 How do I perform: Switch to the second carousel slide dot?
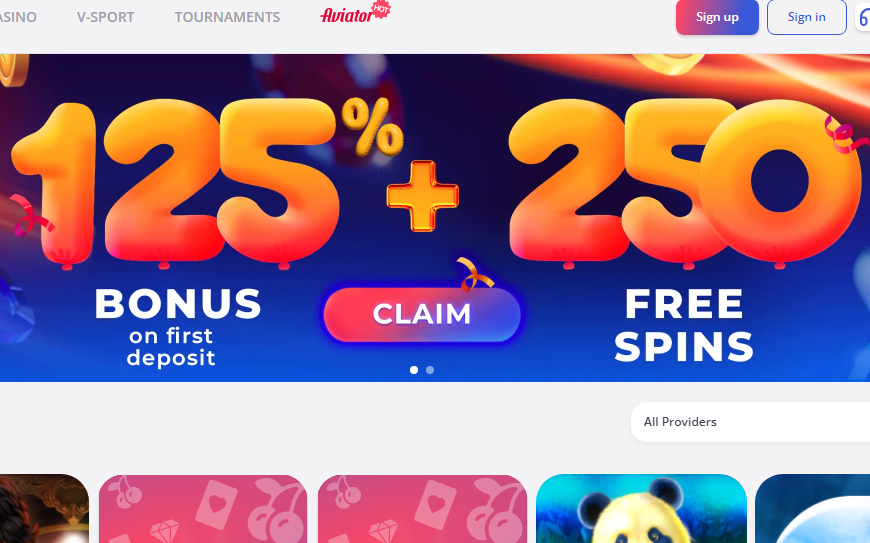(x=430, y=370)
